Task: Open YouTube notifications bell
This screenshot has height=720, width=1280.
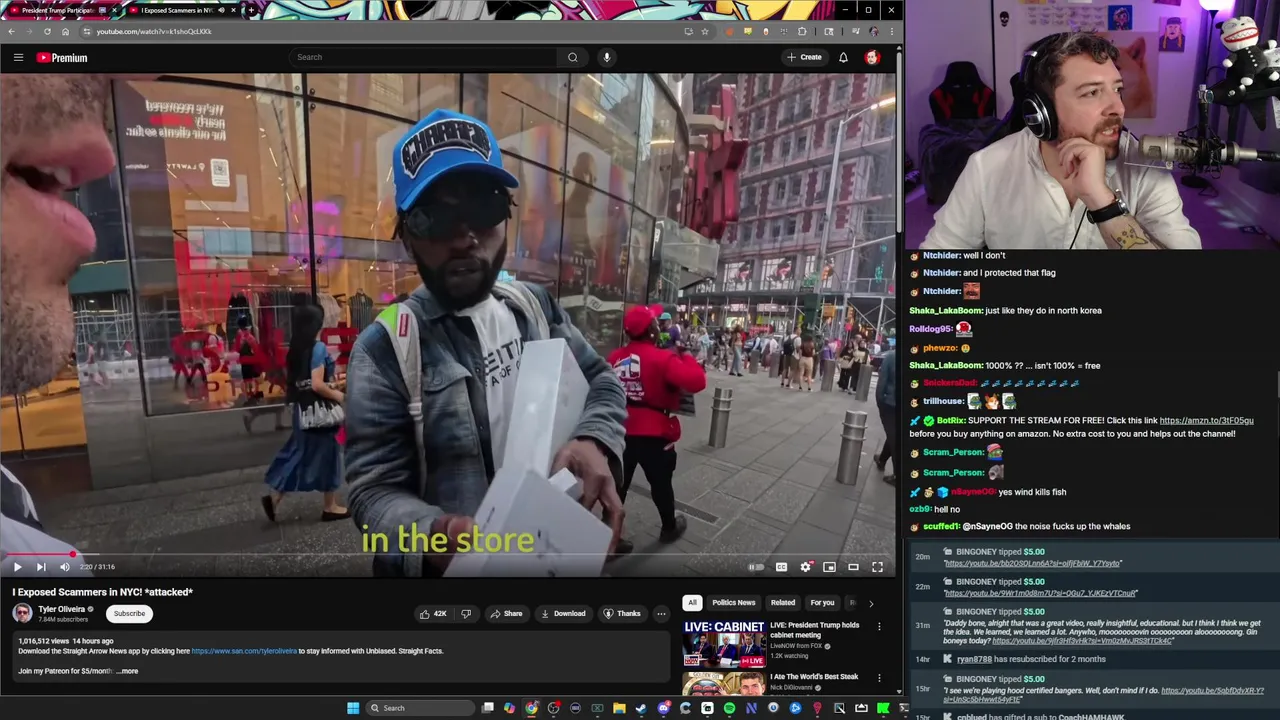Action: [x=843, y=57]
